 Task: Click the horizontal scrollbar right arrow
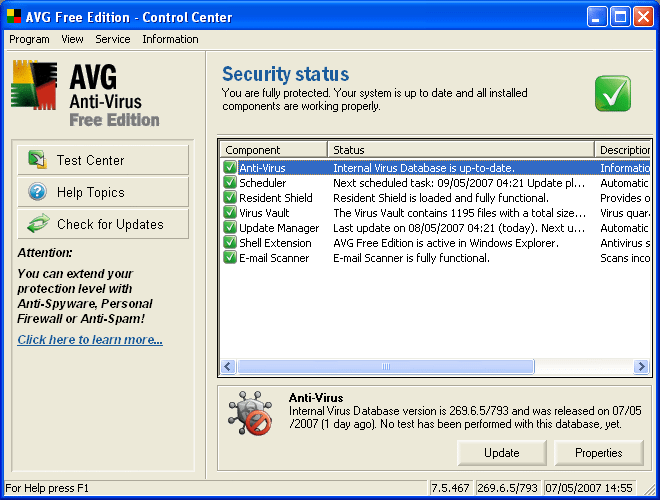pos(641,366)
